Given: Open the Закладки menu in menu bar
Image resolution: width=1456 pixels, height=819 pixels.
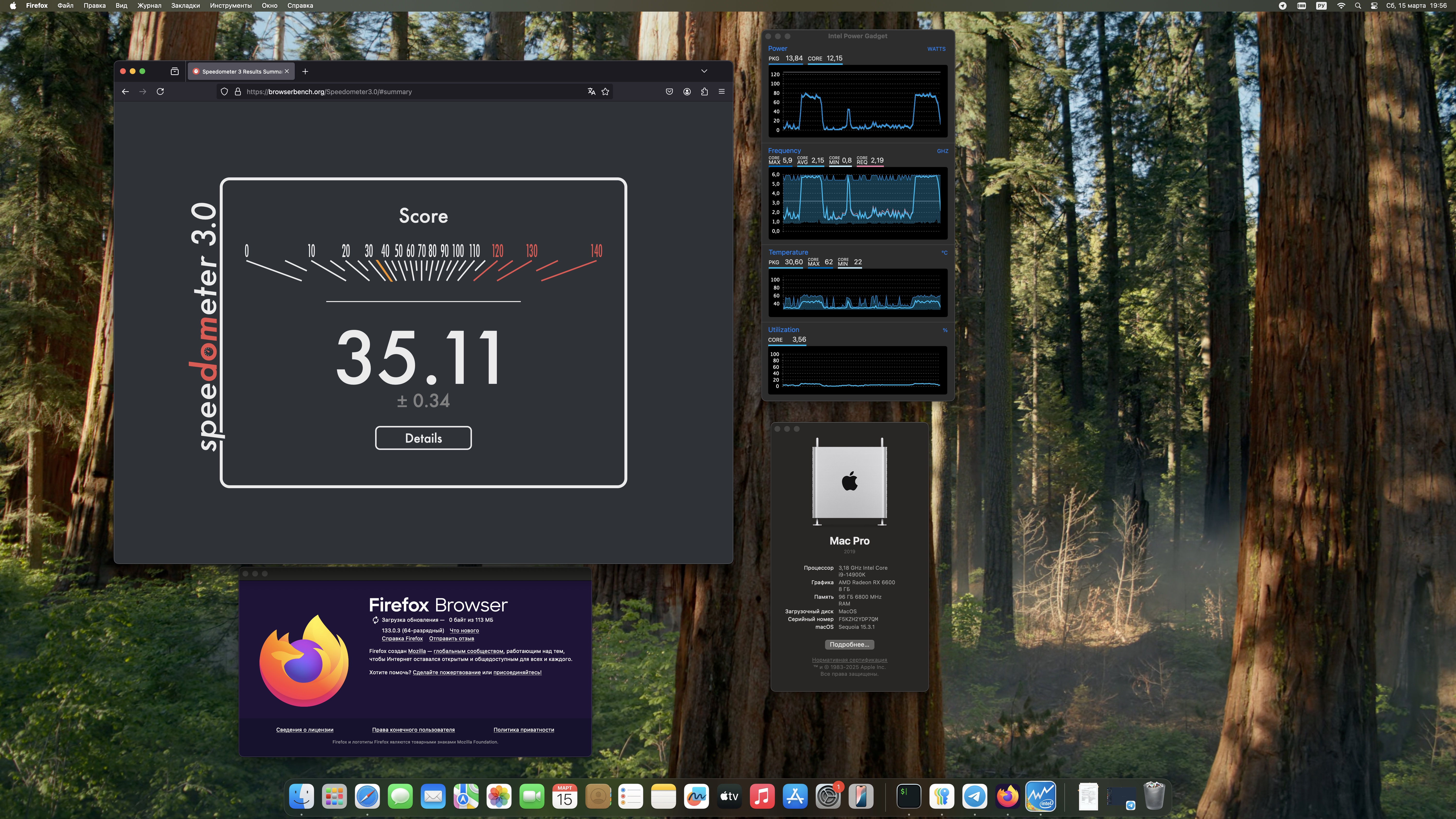Looking at the screenshot, I should click(x=185, y=6).
